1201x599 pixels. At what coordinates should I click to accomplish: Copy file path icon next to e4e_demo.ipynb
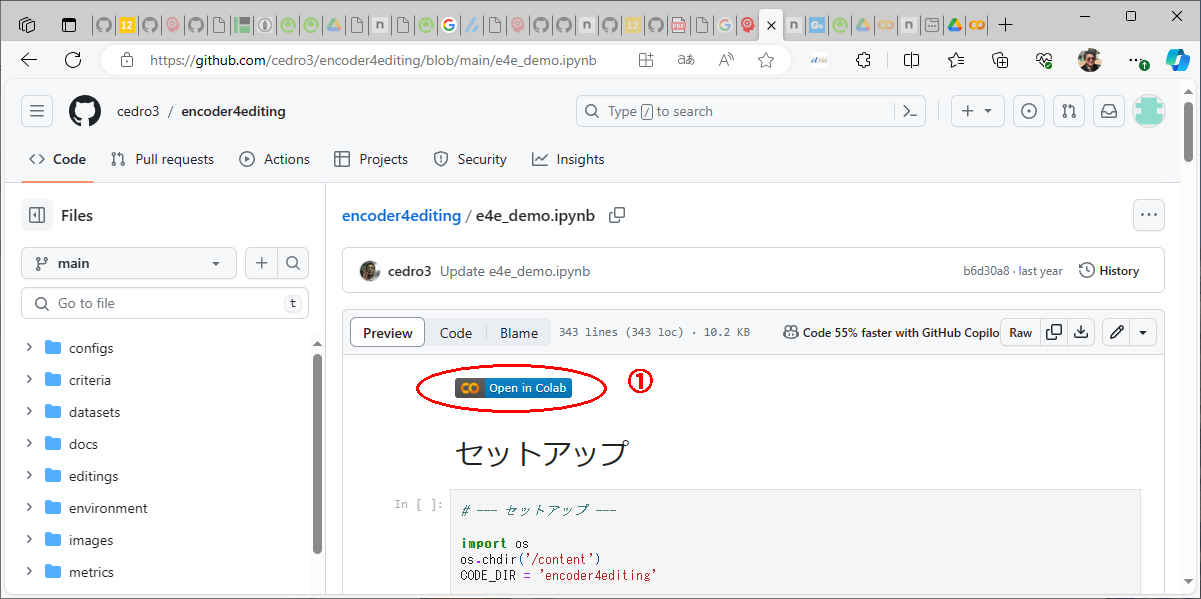(617, 215)
